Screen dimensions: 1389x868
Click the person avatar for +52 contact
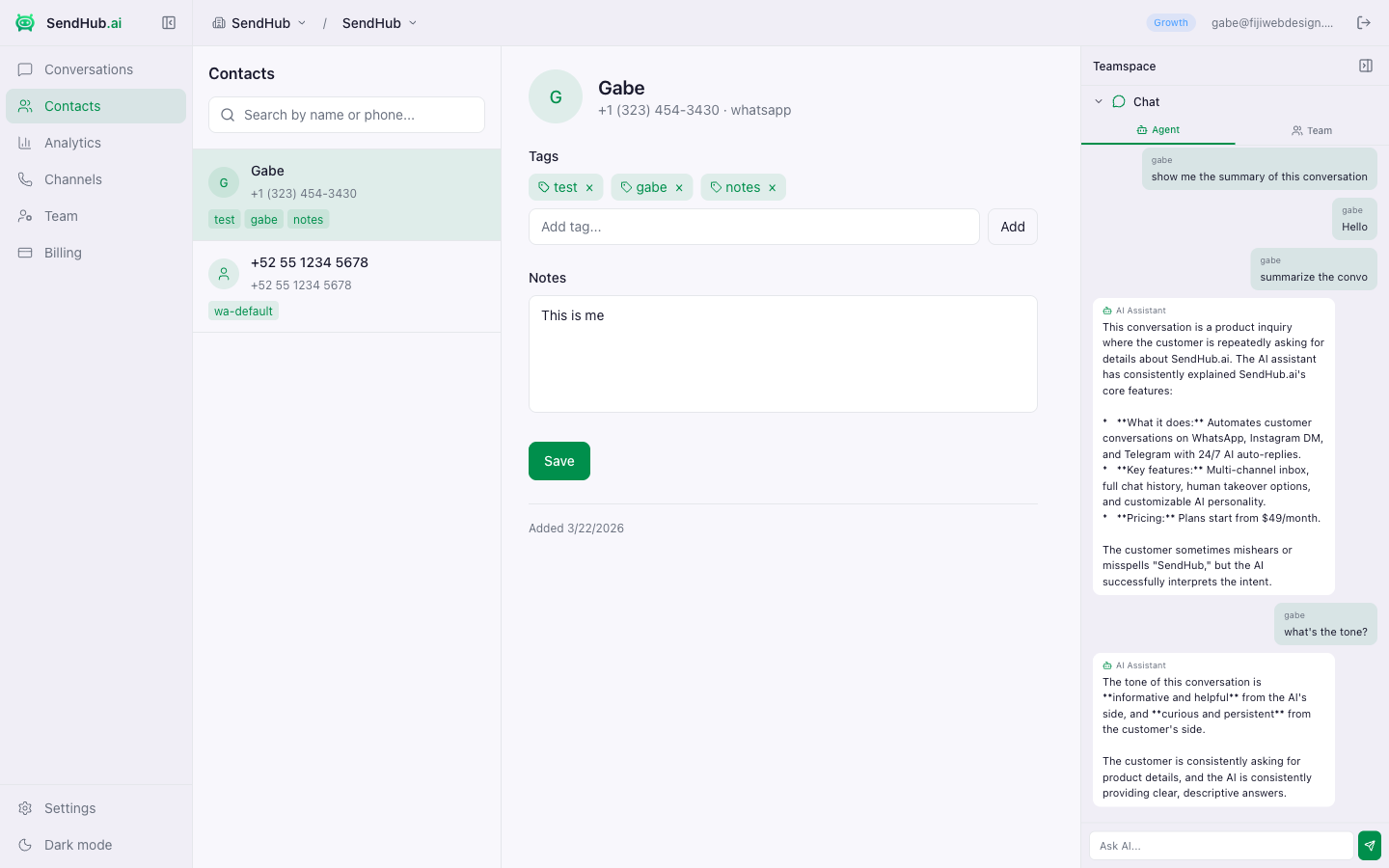point(224,274)
